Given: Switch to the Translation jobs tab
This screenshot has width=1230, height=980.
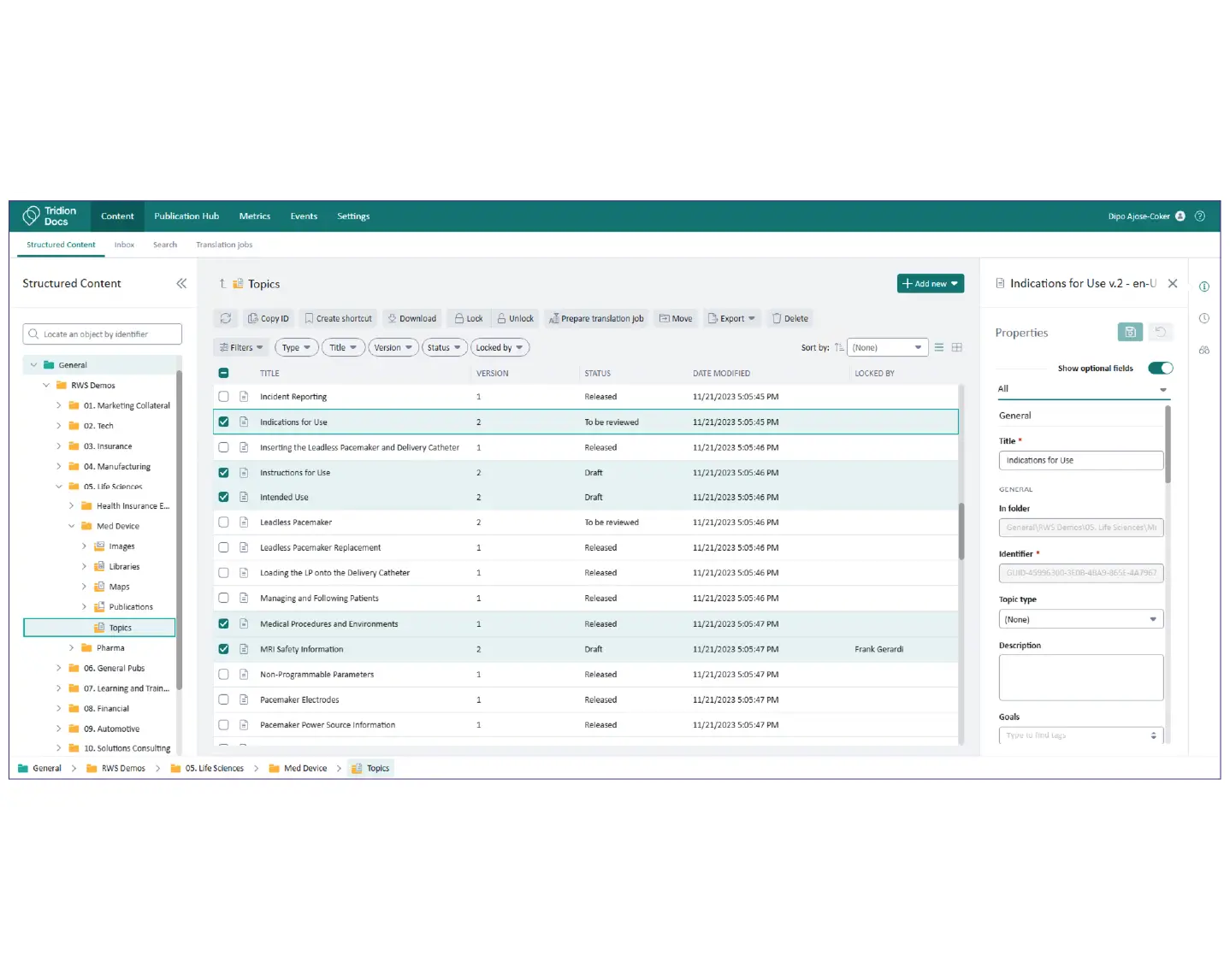Looking at the screenshot, I should [x=224, y=245].
